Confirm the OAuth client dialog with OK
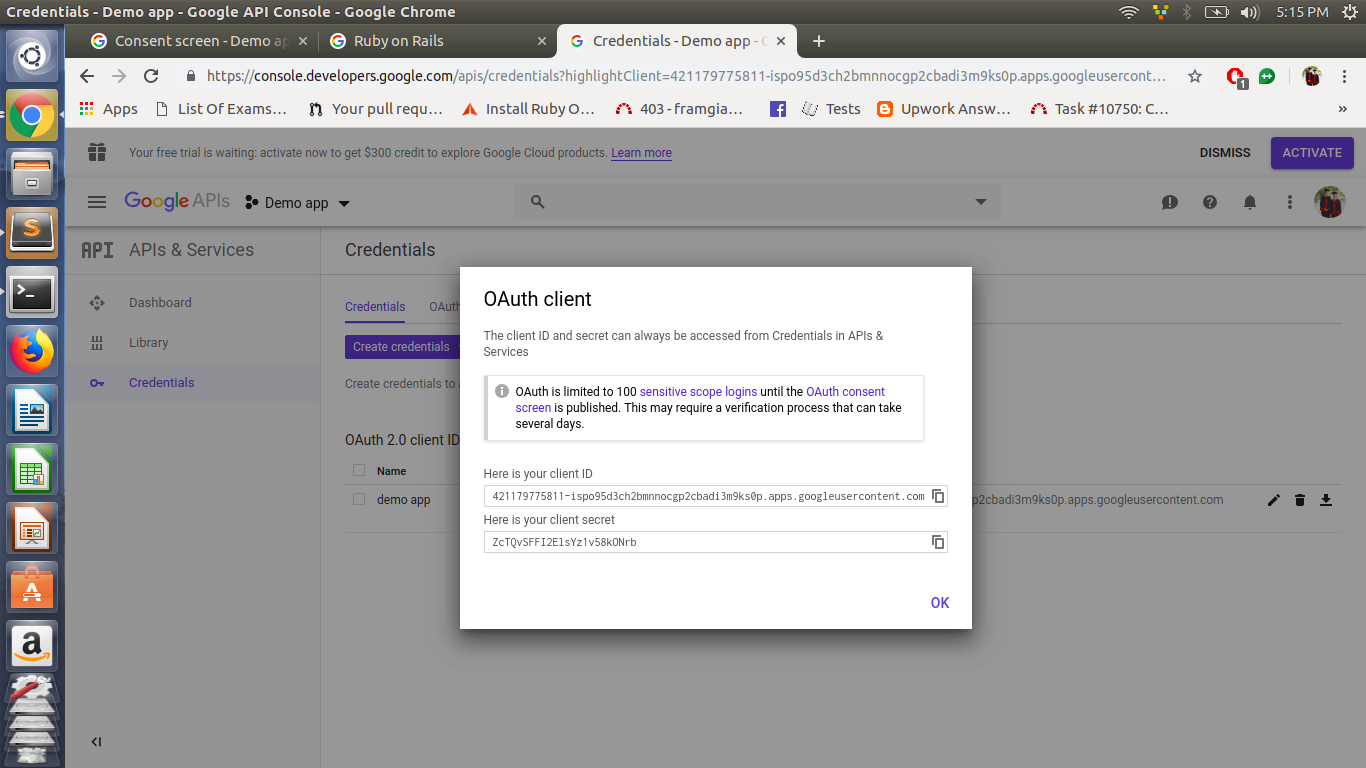Viewport: 1366px width, 768px height. [940, 602]
